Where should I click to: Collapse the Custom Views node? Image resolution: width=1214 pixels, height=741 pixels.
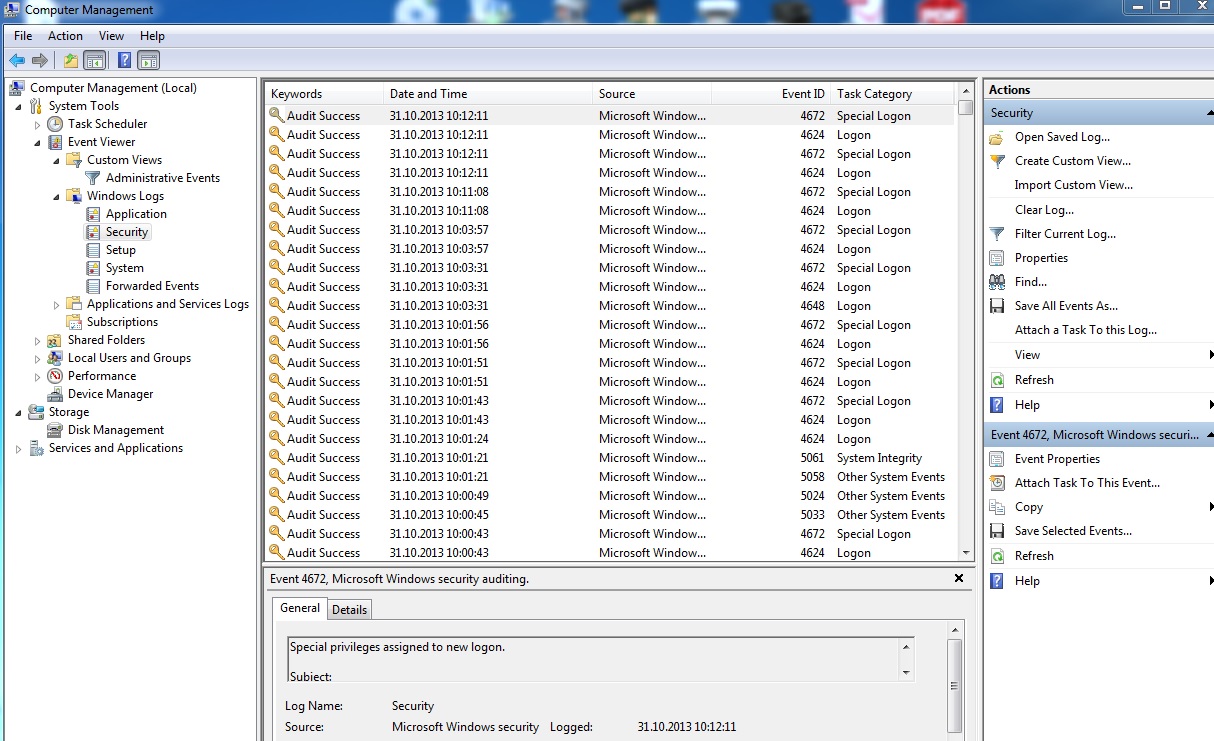click(x=57, y=160)
